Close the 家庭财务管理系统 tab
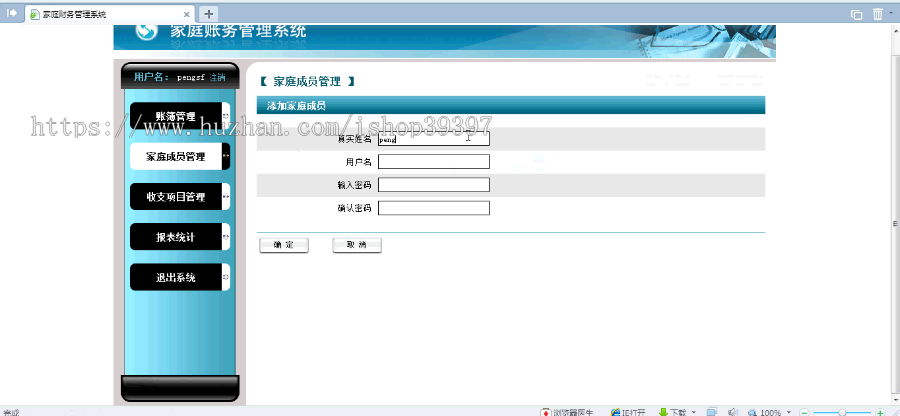Screen dimensions: 900x416 187,14
